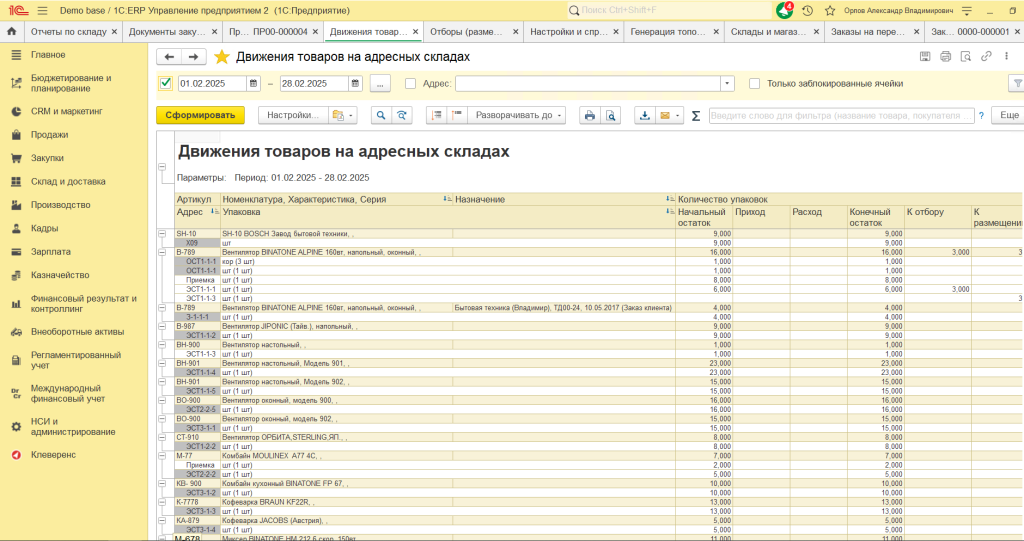Open Настройки... button
The width and height of the screenshot is (1024, 541).
293,115
